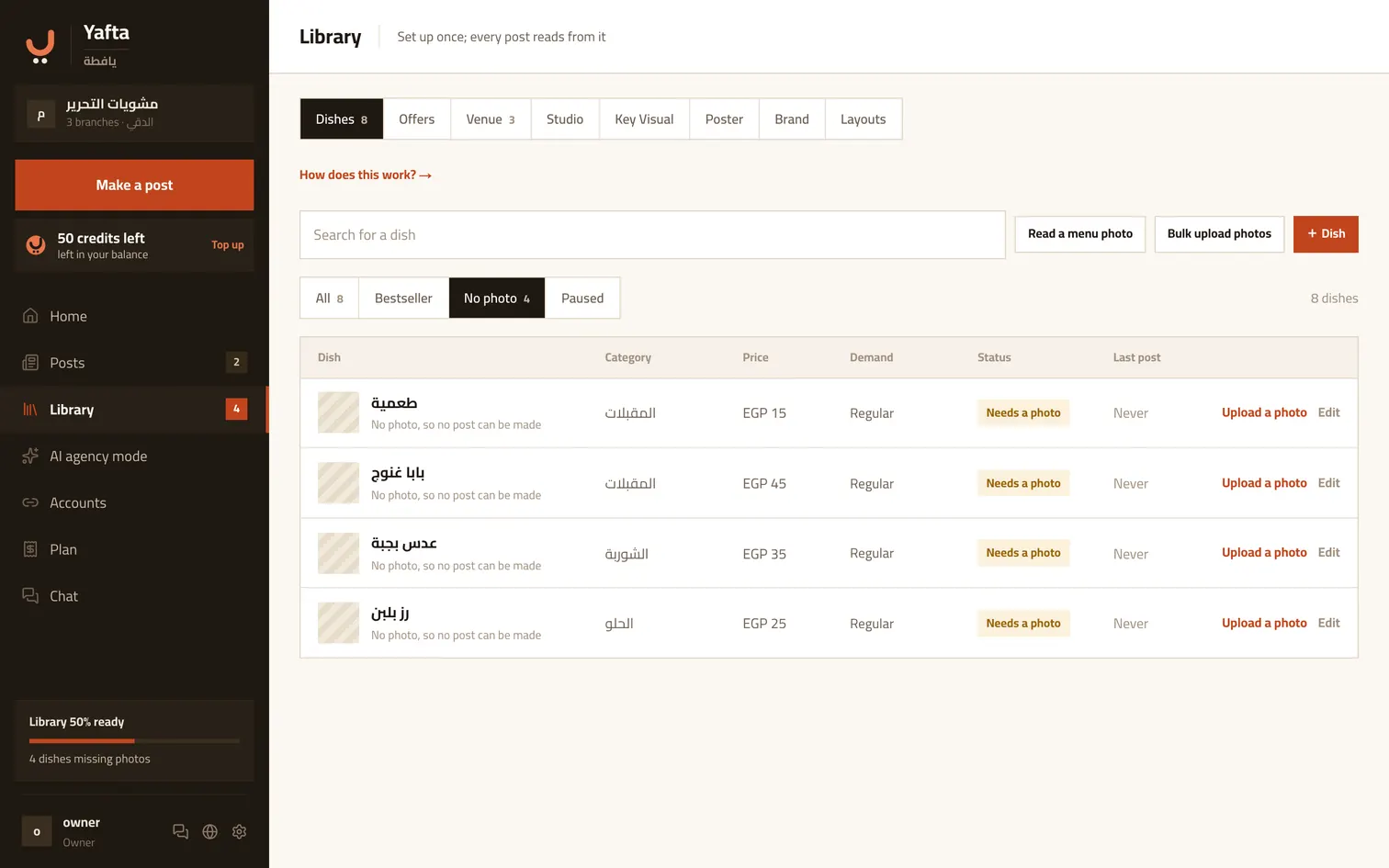The width and height of the screenshot is (1389, 868).
Task: Open the Poster tab
Action: coord(724,119)
